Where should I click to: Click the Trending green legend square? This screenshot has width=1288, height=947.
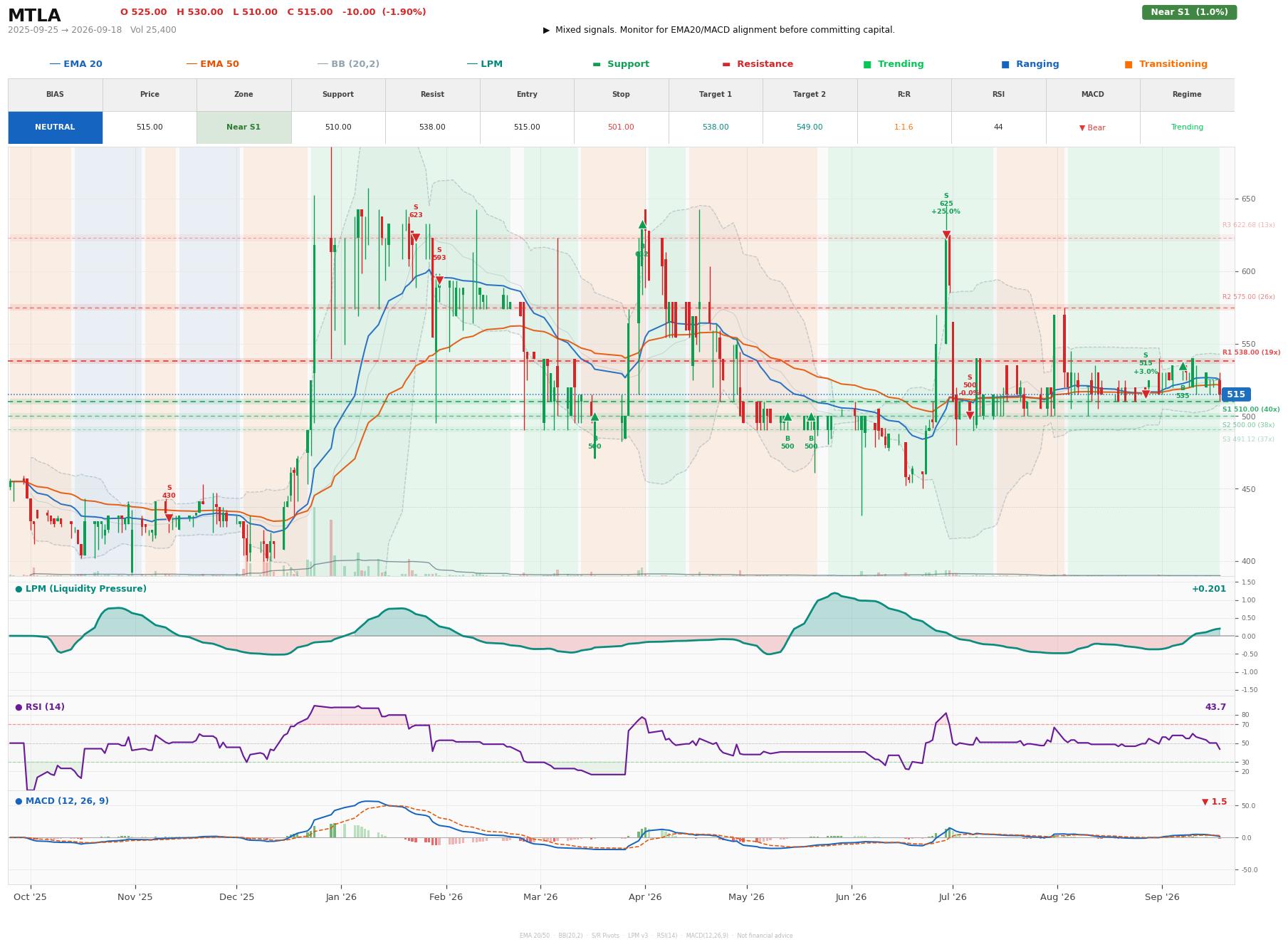tap(867, 64)
